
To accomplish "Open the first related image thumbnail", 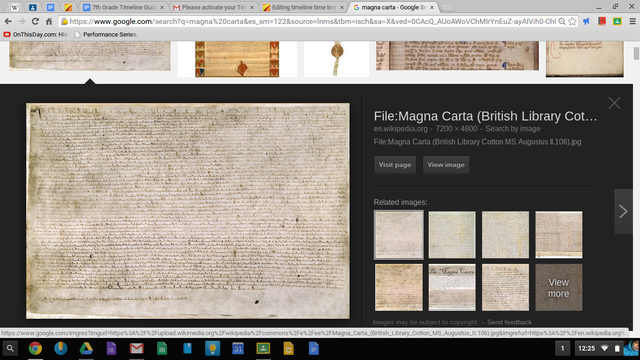I will [399, 235].
